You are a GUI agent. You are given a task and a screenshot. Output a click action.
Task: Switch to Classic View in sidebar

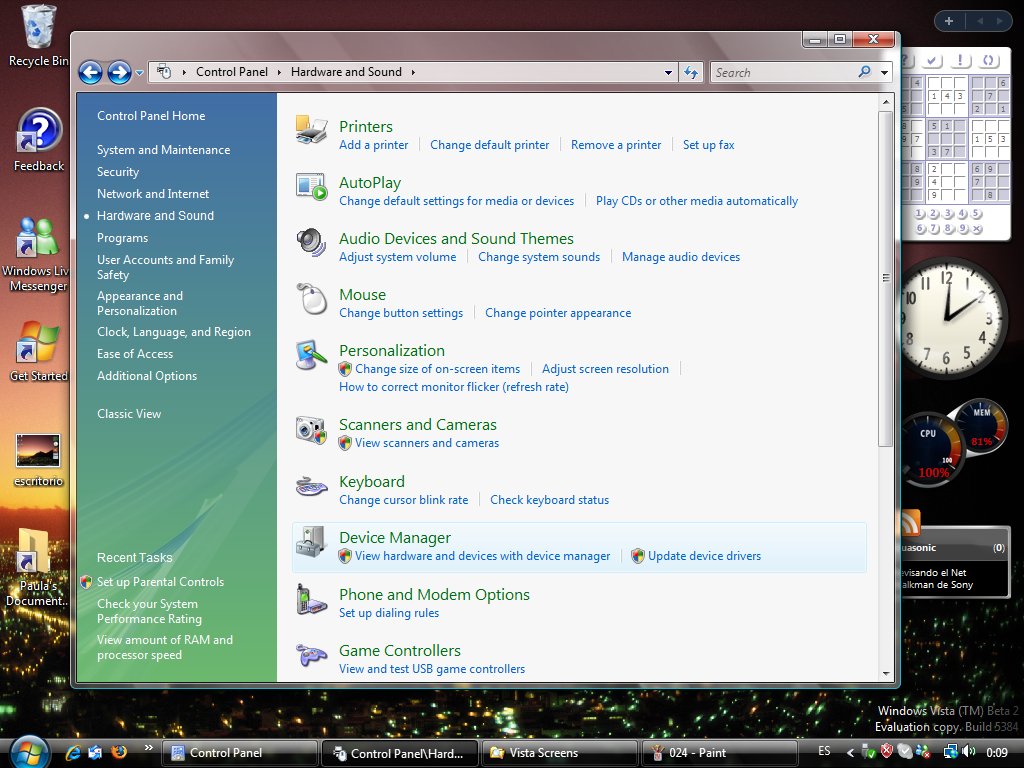(x=129, y=414)
